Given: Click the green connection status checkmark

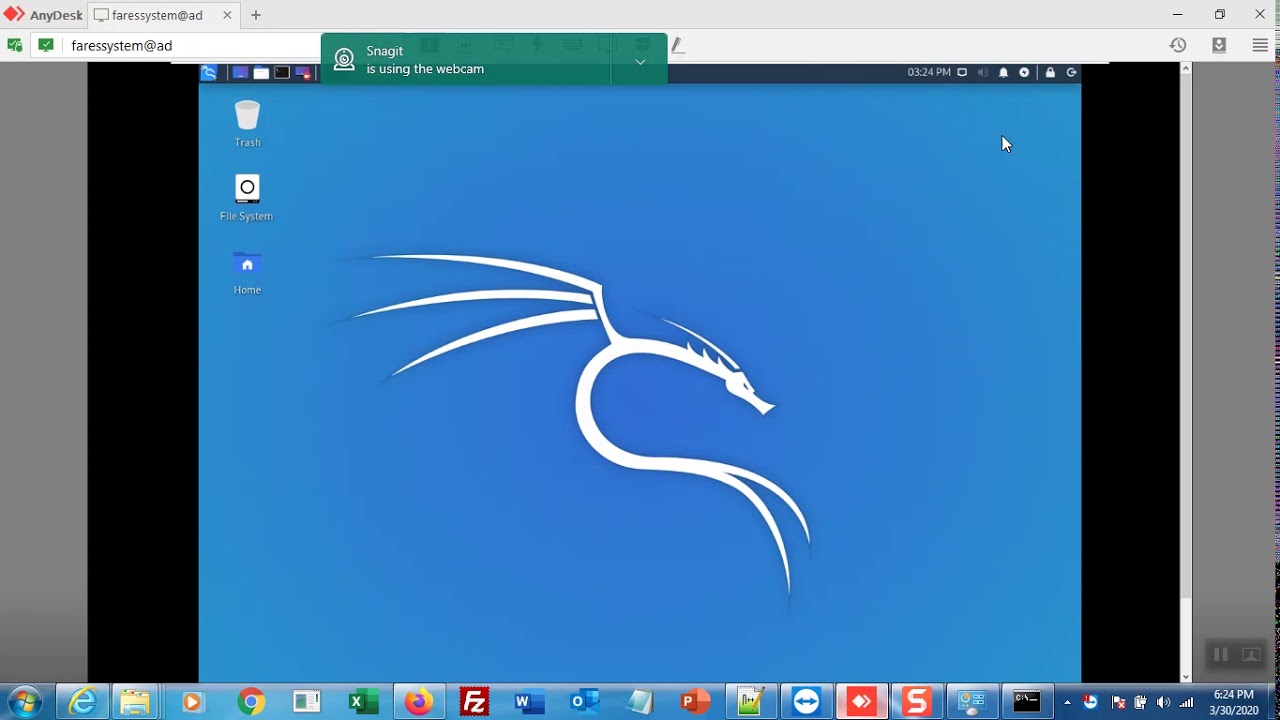Looking at the screenshot, I should click(46, 45).
